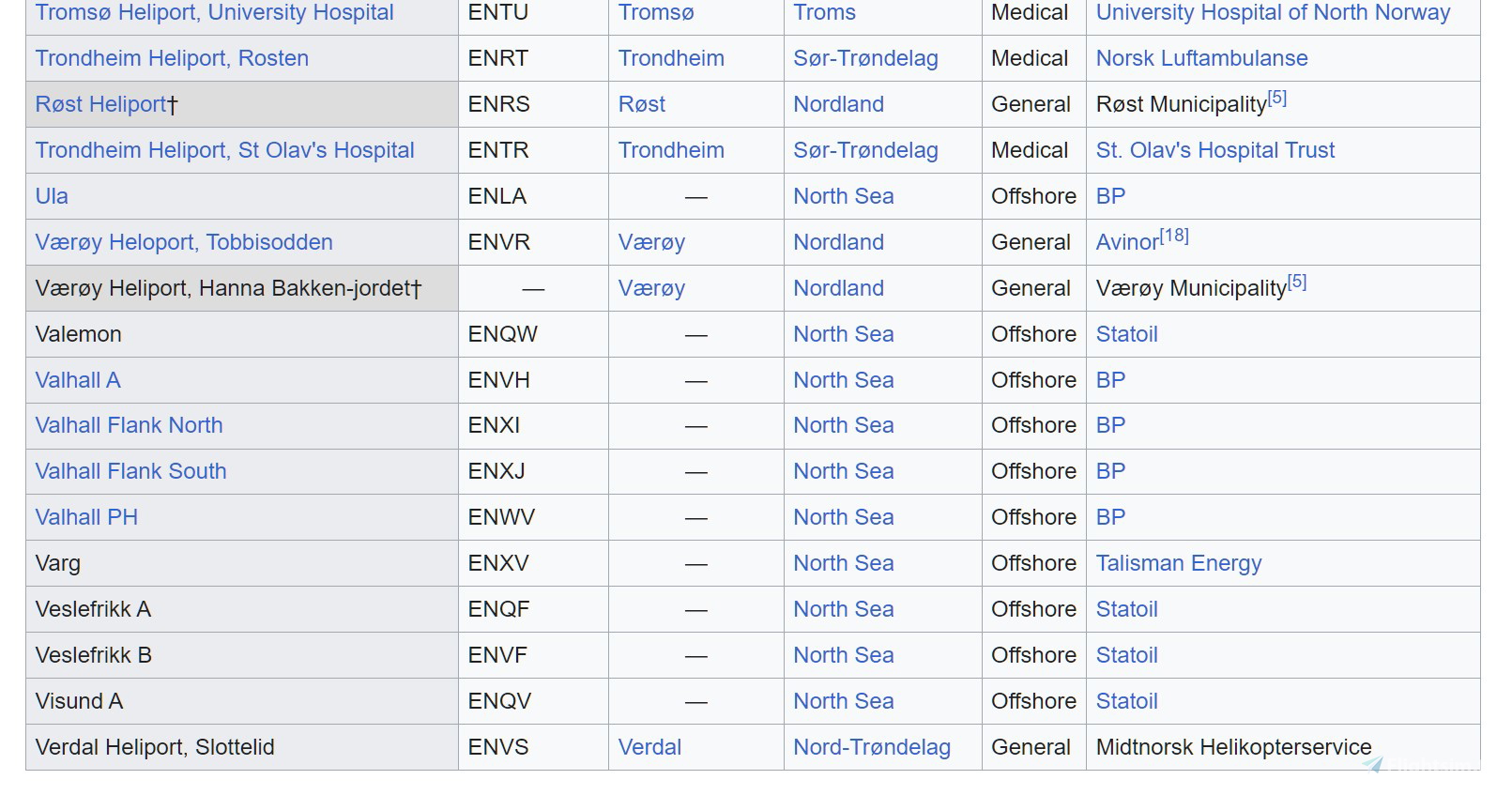1512x795 pixels.
Task: Open the Valhall PH link
Action: click(86, 517)
